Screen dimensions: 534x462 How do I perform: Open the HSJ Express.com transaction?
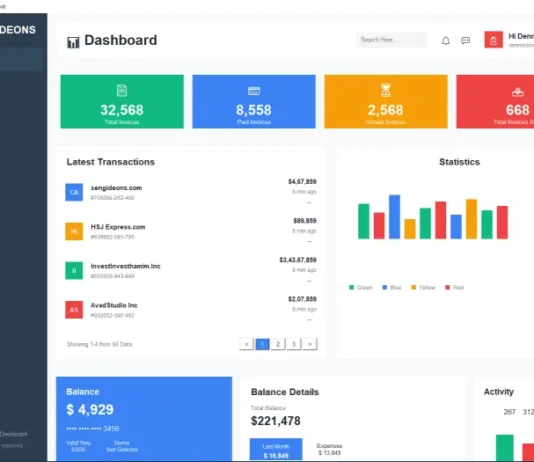click(x=118, y=227)
